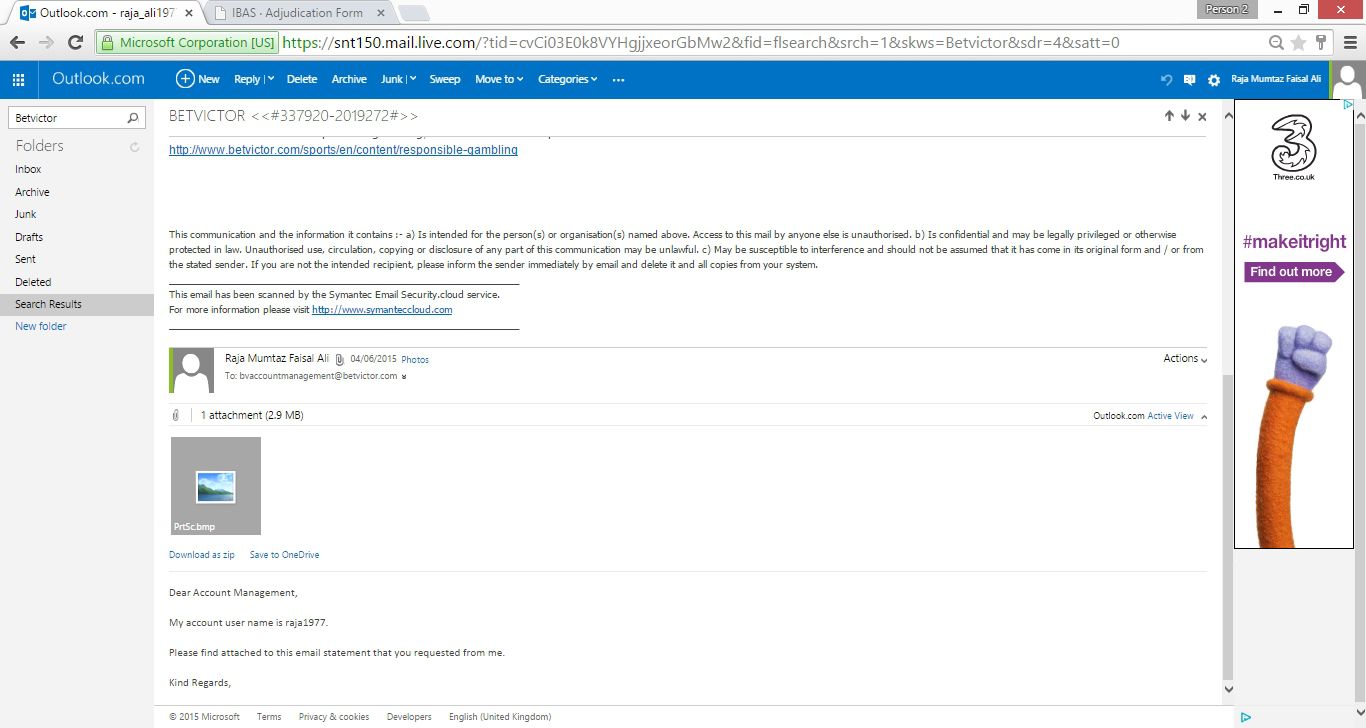
Task: Go back in the browser
Action: click(x=17, y=43)
